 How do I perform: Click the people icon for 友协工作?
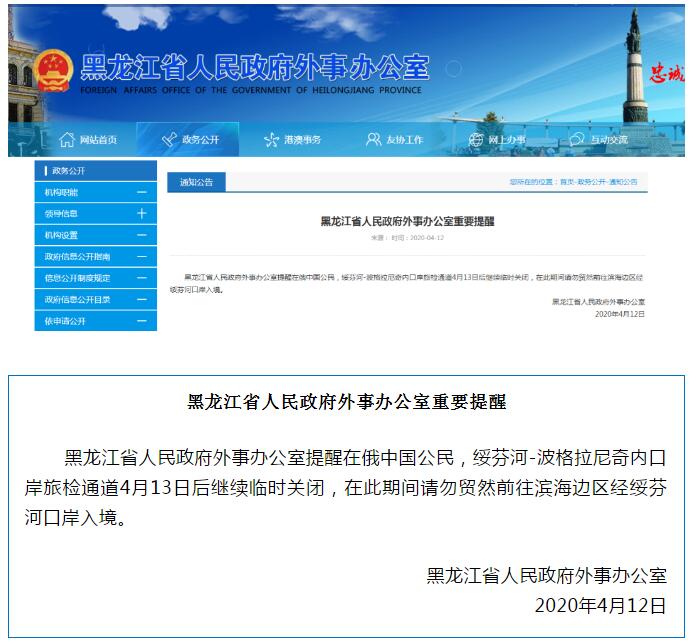click(373, 139)
